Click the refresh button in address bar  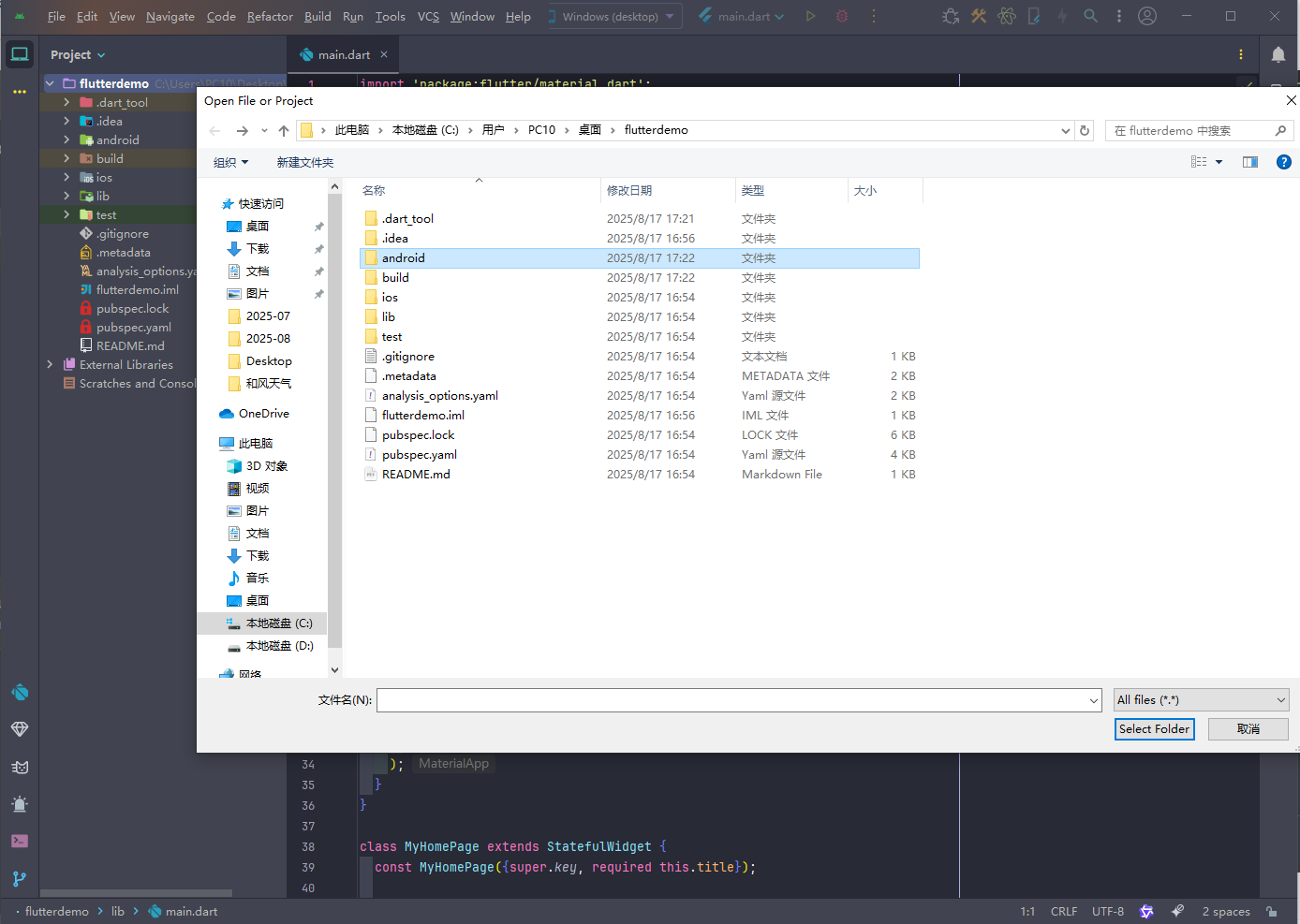click(1085, 131)
